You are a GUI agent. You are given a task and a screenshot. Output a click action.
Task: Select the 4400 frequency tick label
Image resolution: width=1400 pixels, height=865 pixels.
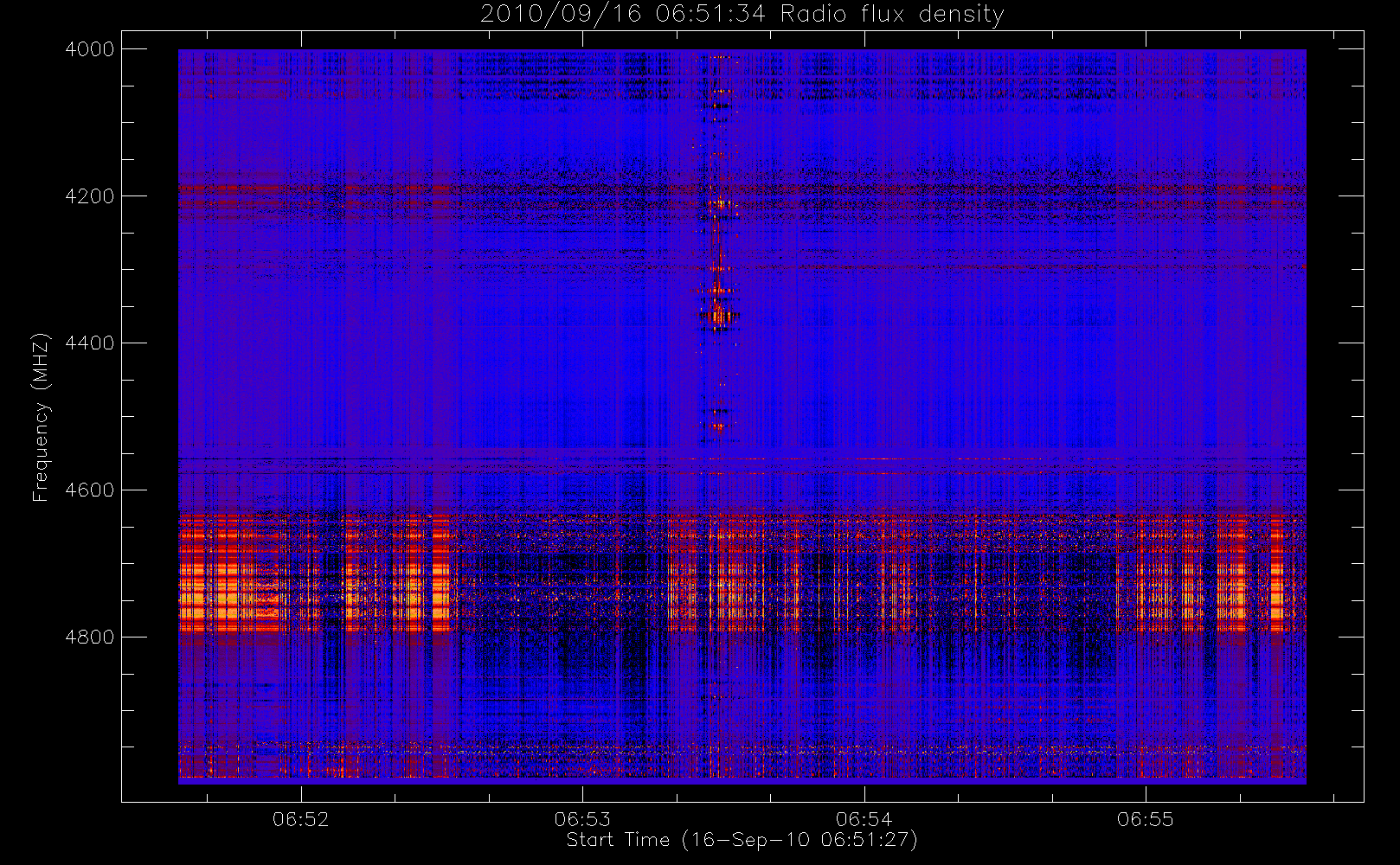coord(90,343)
